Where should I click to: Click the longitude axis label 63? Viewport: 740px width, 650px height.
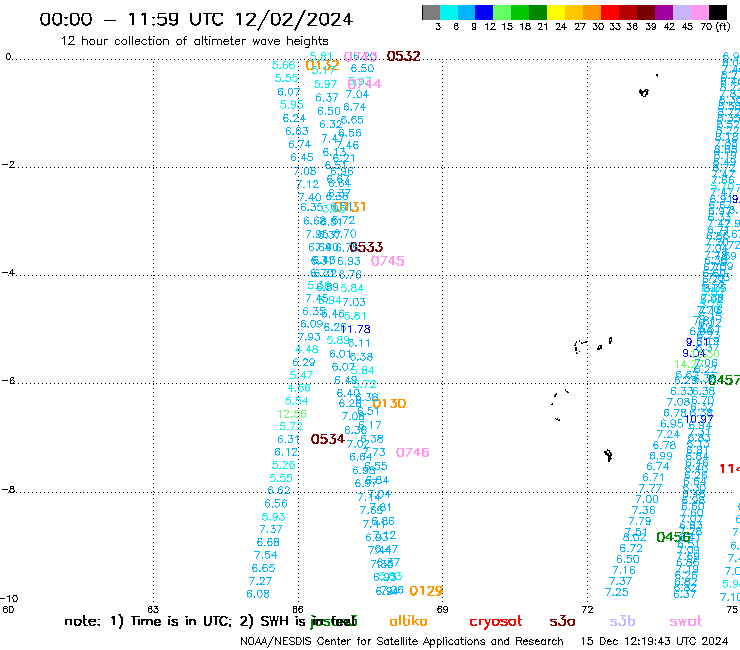click(x=153, y=609)
